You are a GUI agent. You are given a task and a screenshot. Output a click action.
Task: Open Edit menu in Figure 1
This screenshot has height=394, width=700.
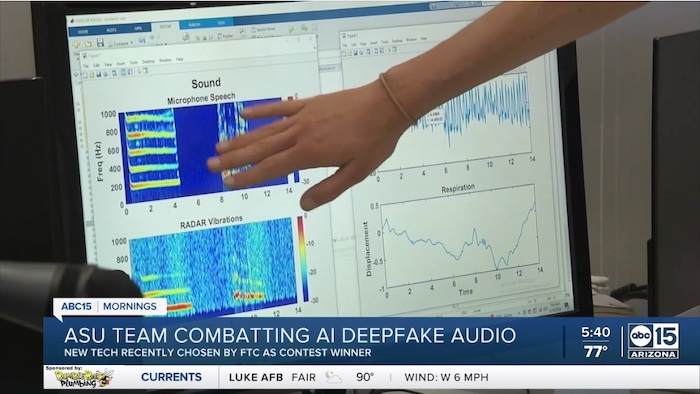(96, 66)
